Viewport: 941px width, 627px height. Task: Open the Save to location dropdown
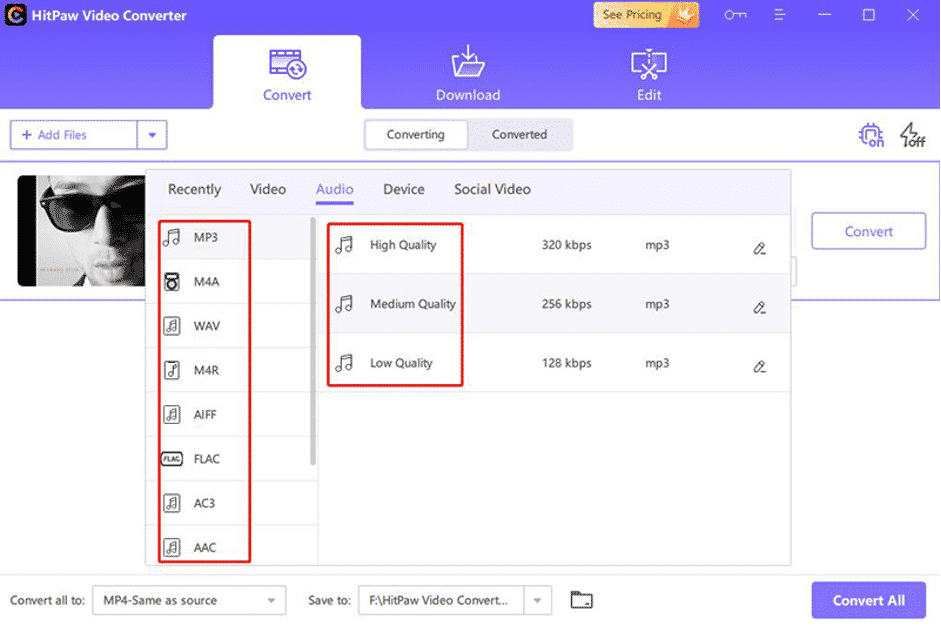tap(536, 600)
